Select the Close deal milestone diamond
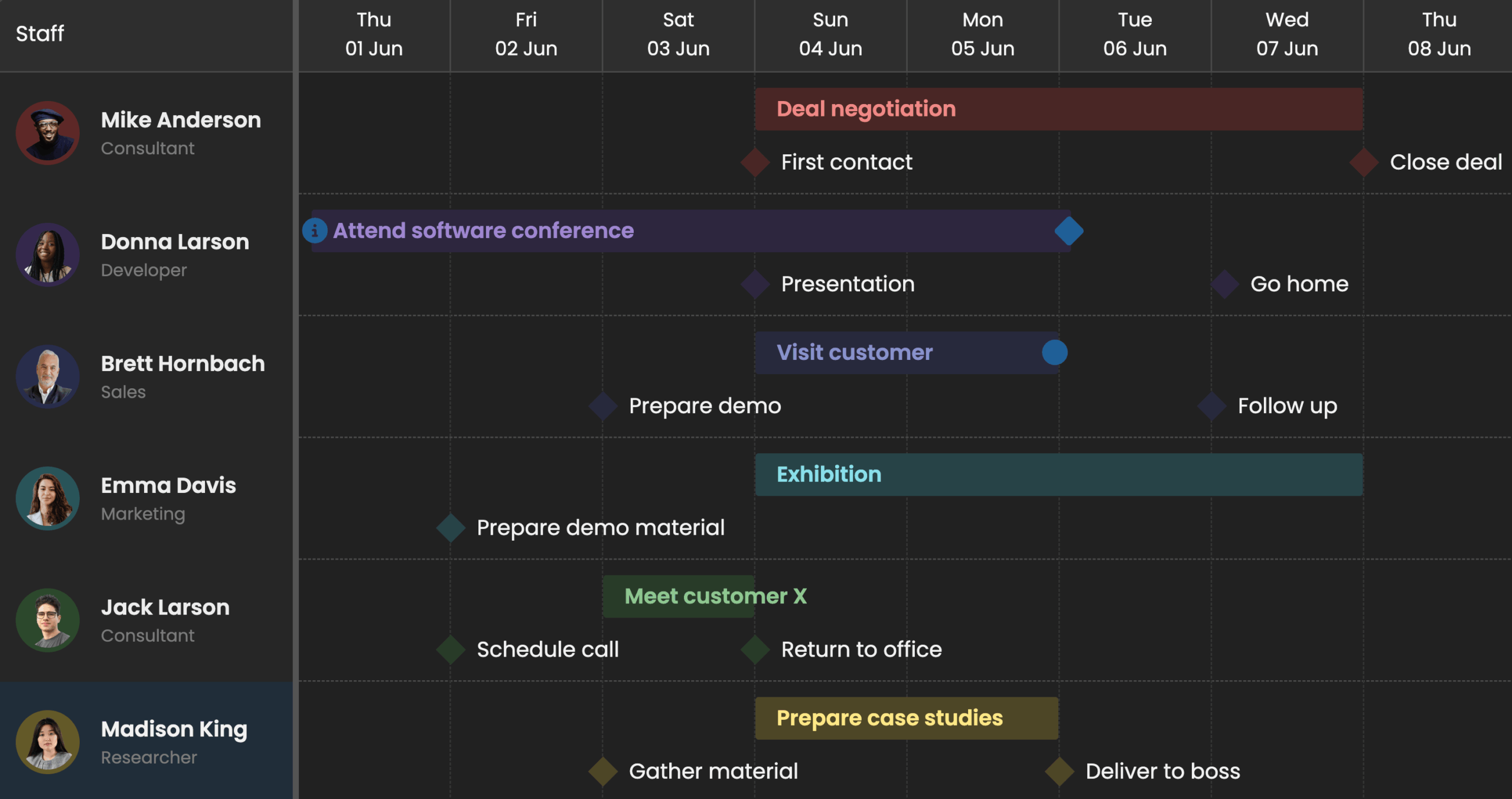1512x799 pixels. tap(1363, 163)
